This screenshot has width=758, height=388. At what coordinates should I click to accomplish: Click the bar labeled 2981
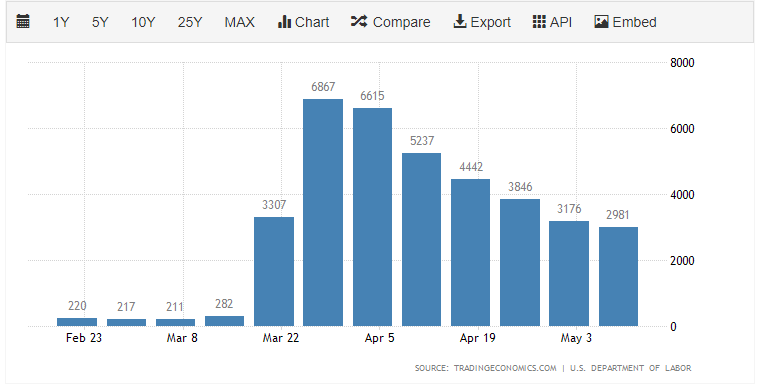(618, 277)
